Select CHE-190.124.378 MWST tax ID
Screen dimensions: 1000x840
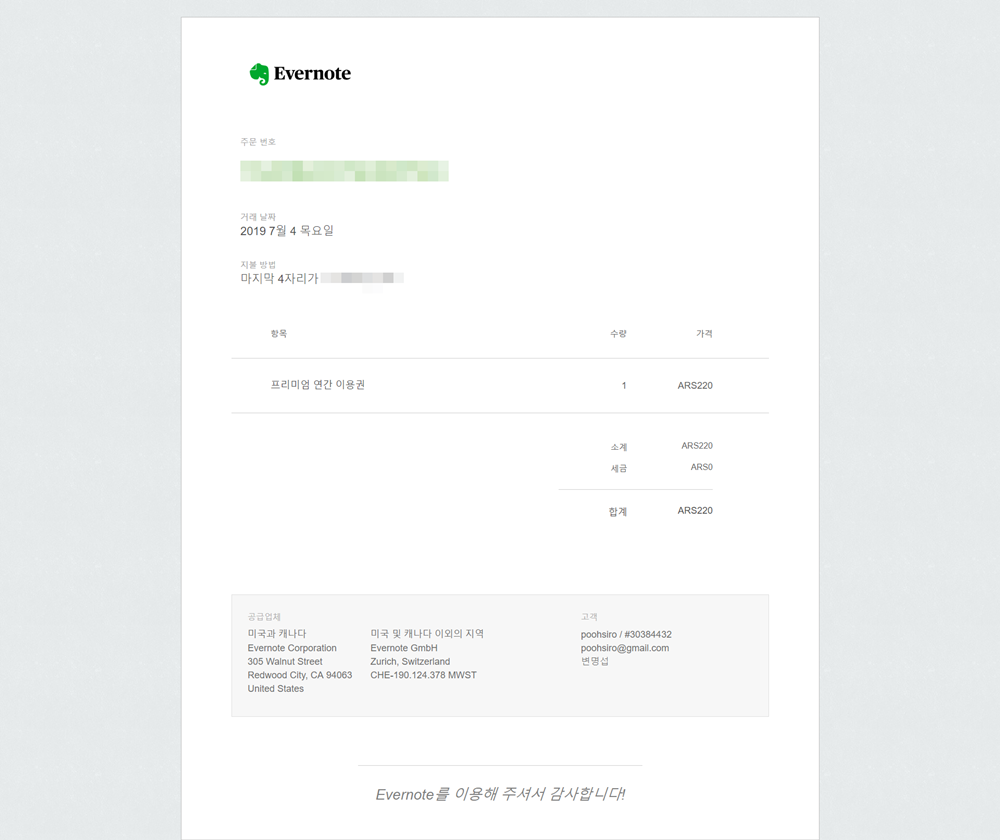[423, 675]
